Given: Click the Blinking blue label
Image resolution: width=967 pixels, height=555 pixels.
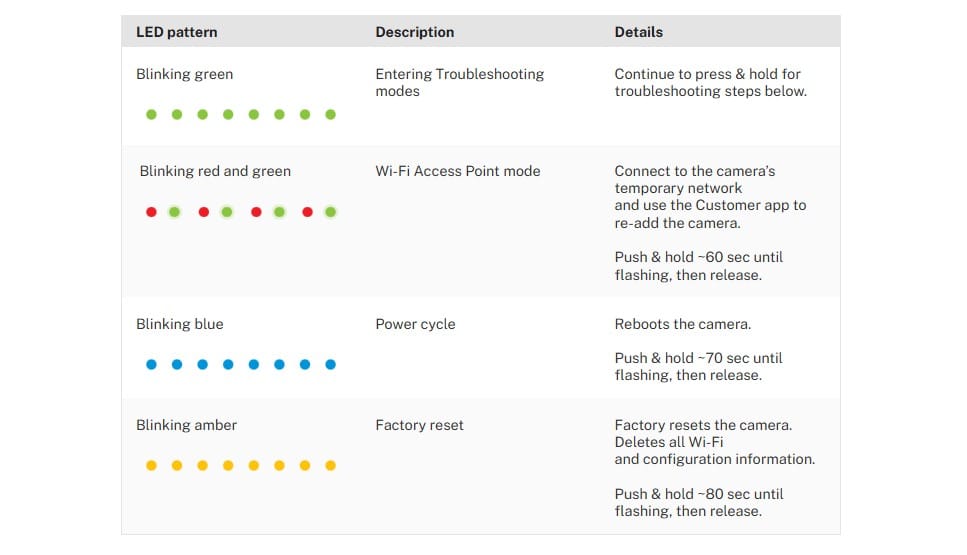Looking at the screenshot, I should pos(179,324).
